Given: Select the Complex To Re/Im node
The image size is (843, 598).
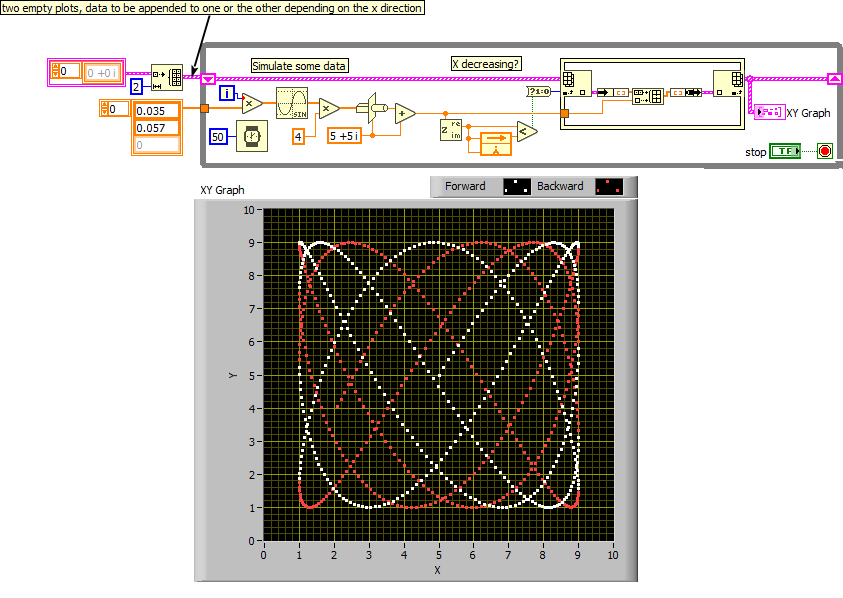Looking at the screenshot, I should 451,130.
